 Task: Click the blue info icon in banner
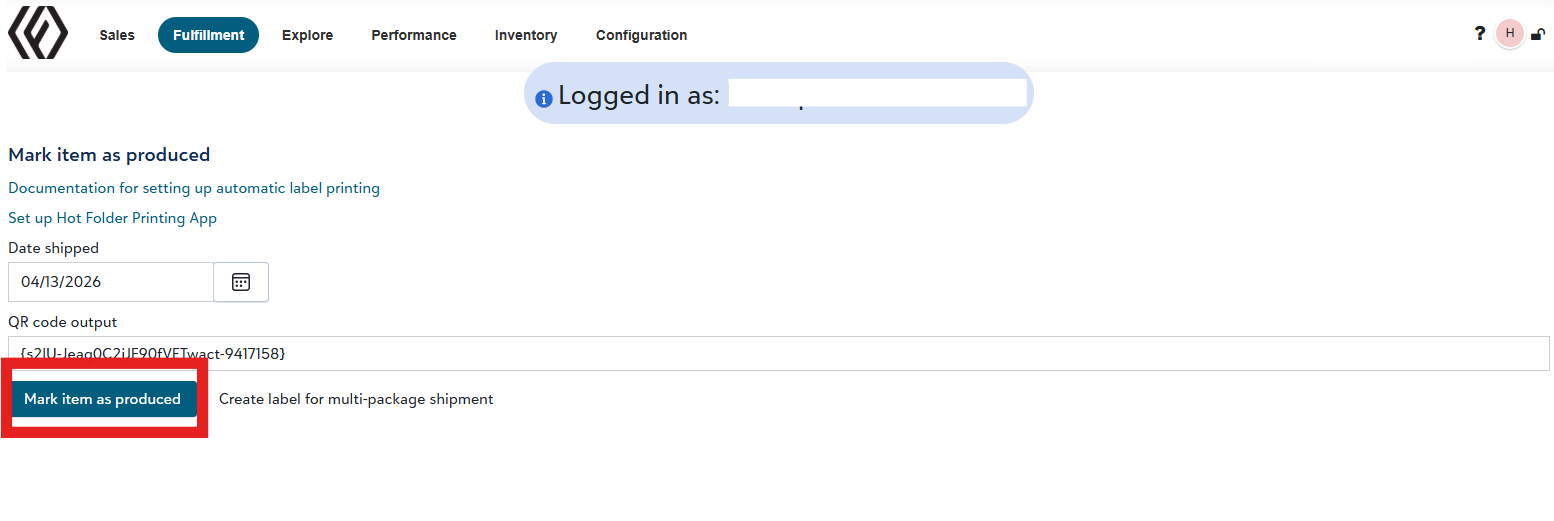[544, 99]
